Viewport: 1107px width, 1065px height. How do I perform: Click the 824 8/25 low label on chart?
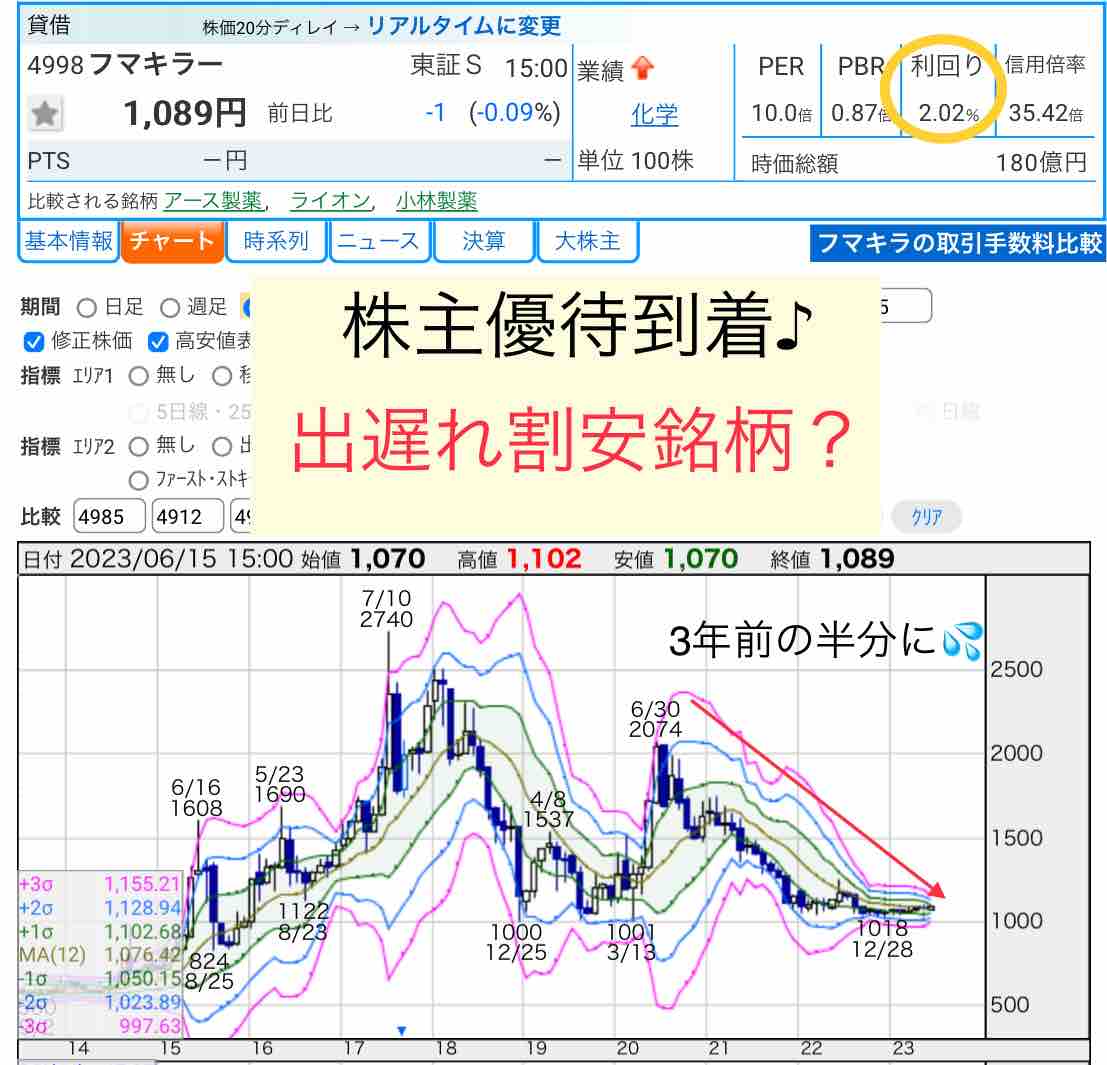[209, 972]
